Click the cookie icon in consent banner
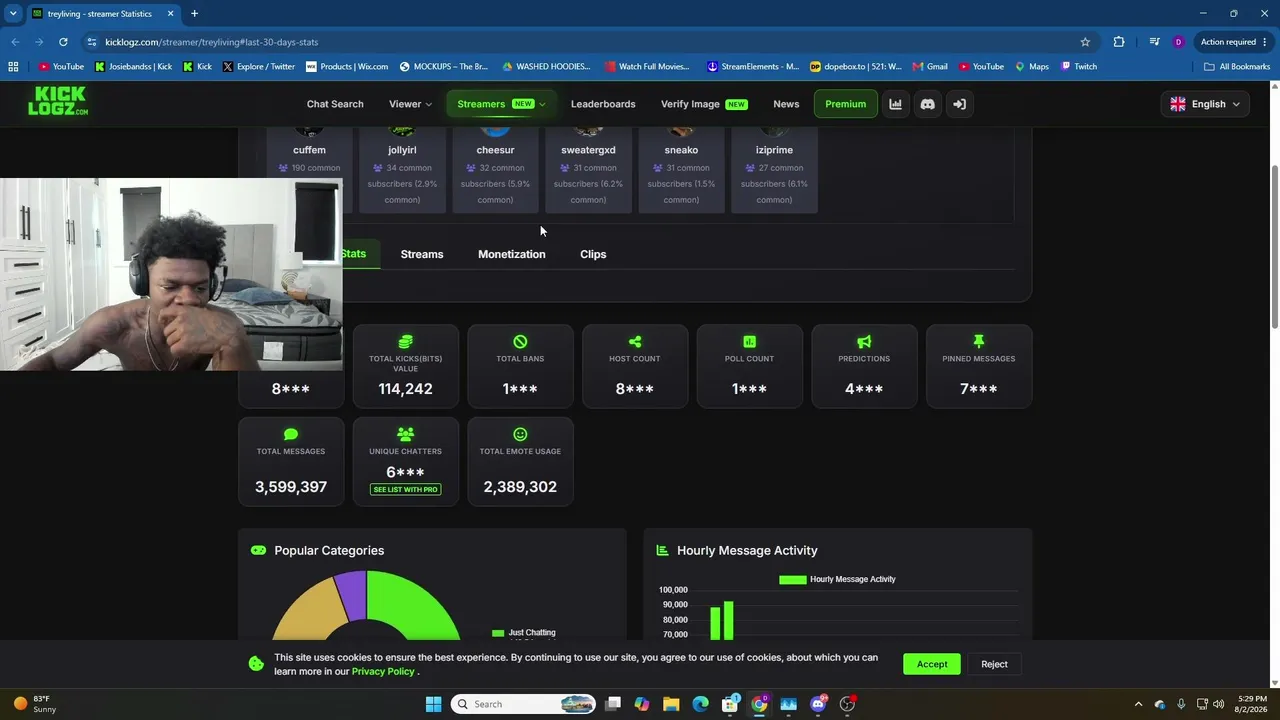This screenshot has height=720, width=1280. click(x=256, y=663)
